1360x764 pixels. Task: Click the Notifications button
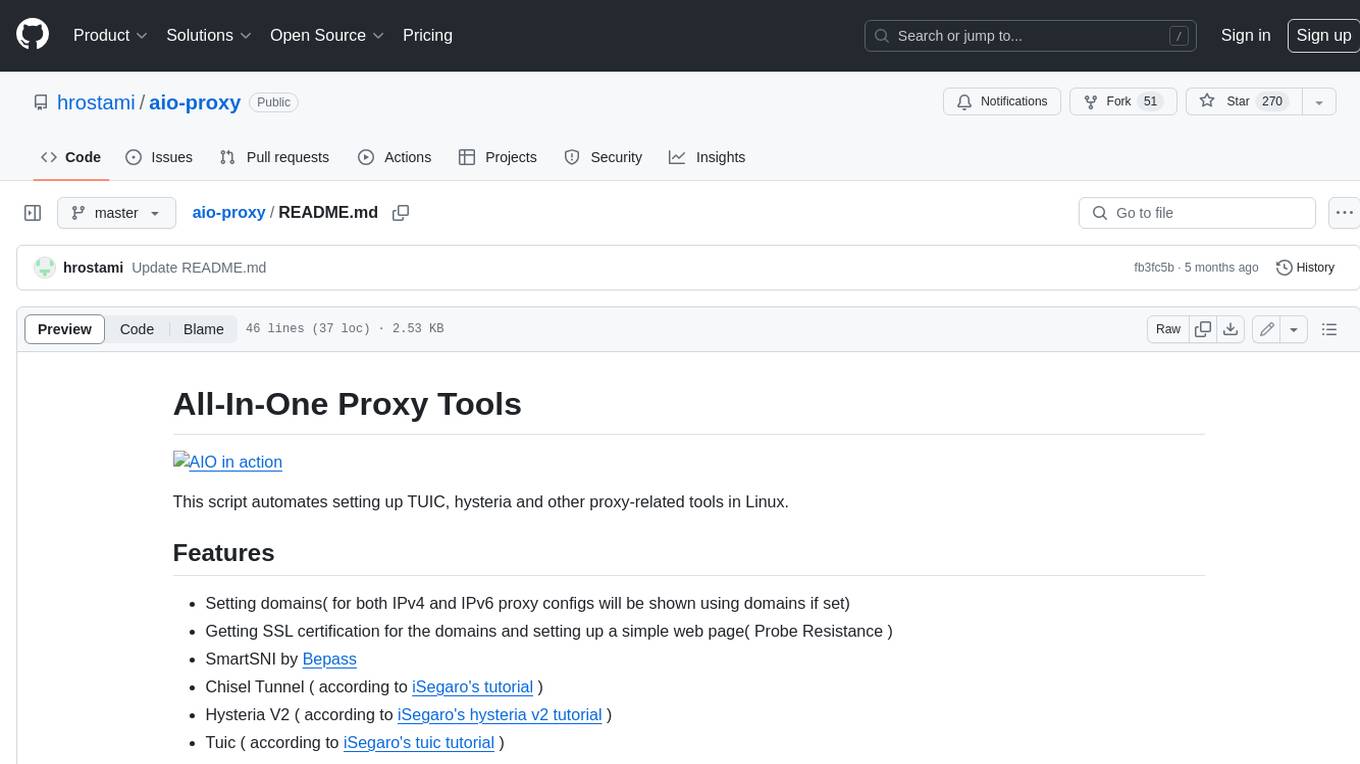(x=1003, y=102)
